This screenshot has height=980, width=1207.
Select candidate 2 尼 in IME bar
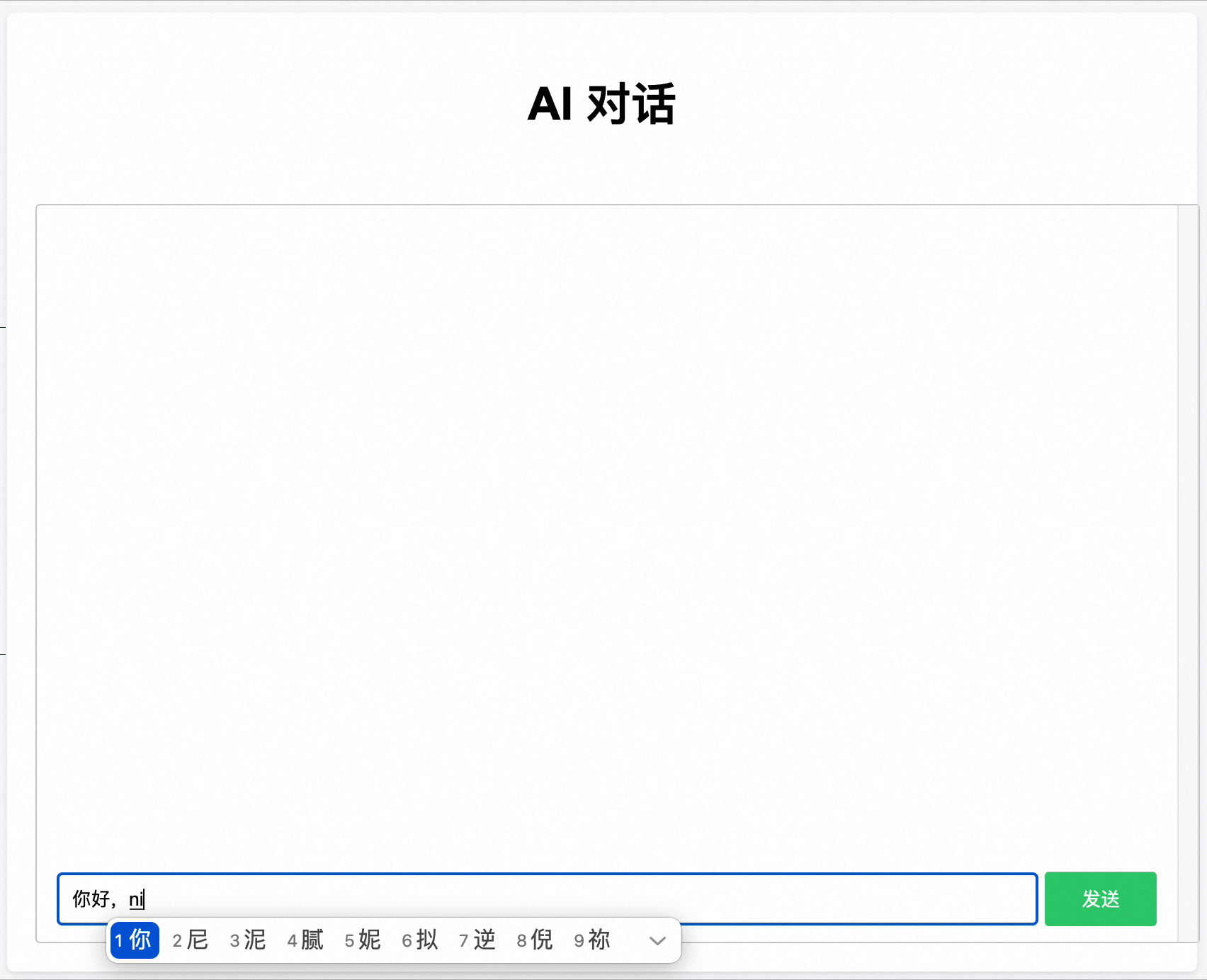click(x=190, y=942)
